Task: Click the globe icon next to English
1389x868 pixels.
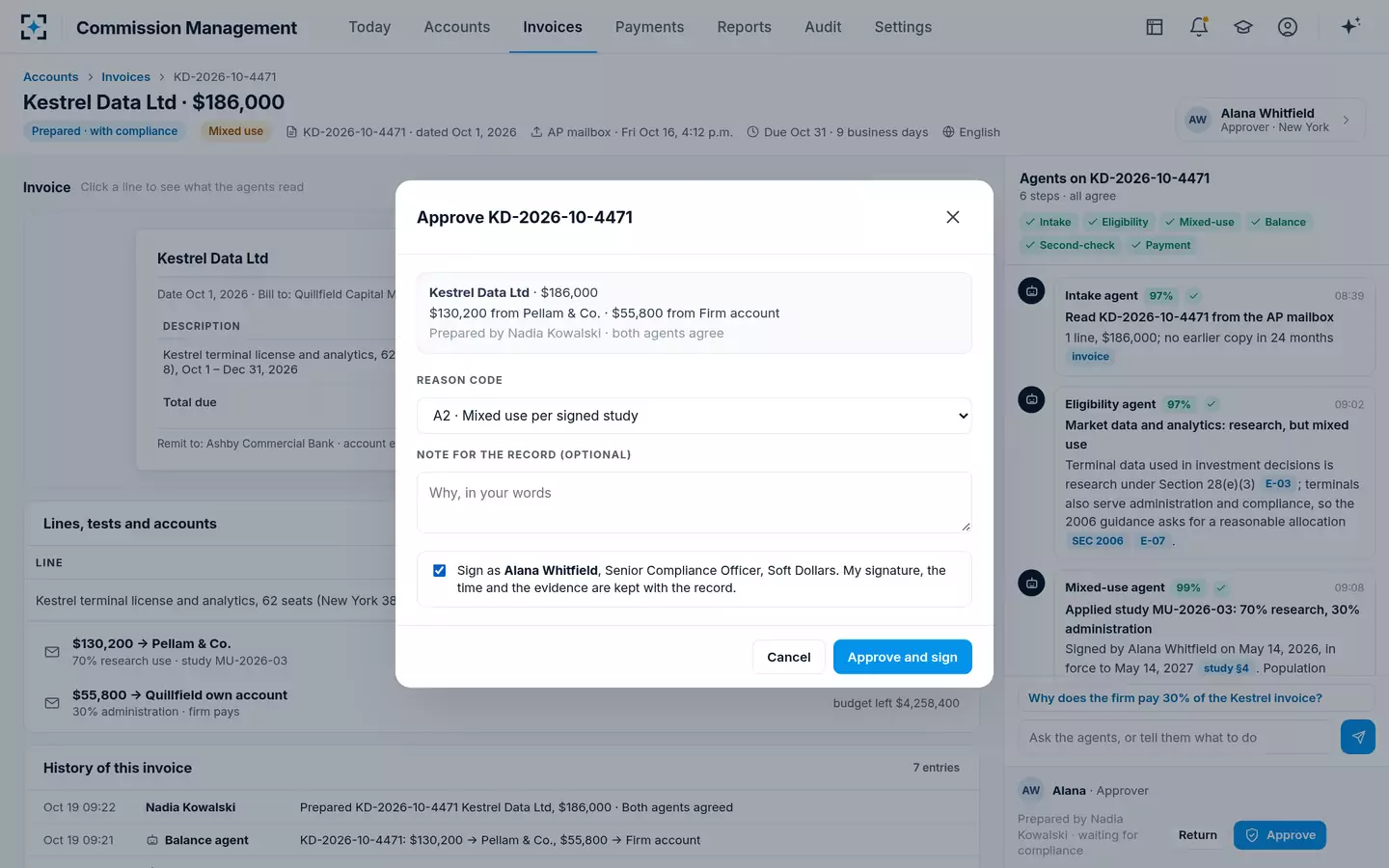Action: click(x=948, y=132)
